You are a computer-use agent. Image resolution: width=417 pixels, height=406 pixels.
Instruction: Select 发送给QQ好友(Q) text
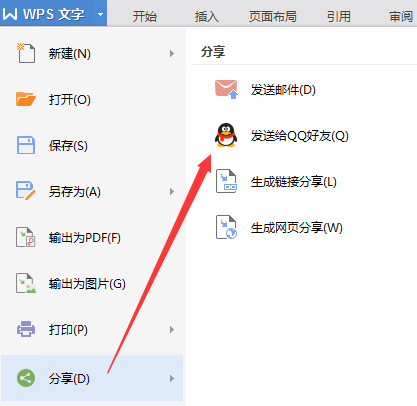(300, 136)
